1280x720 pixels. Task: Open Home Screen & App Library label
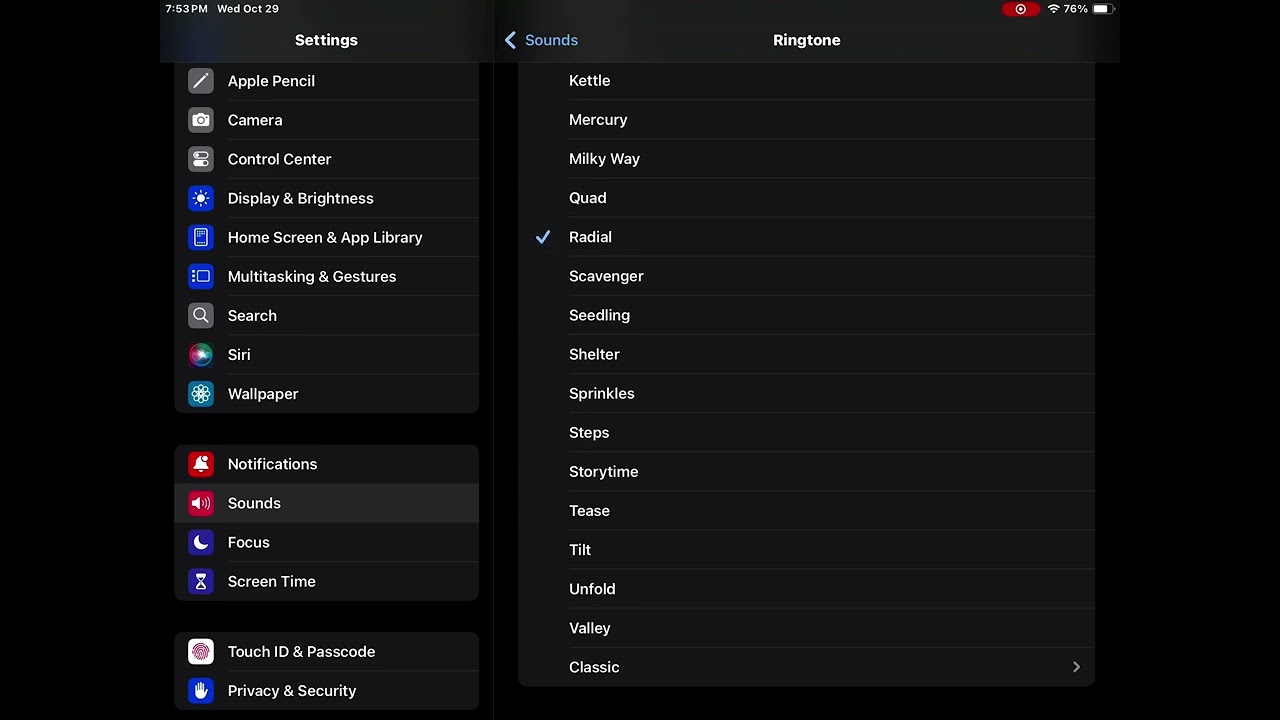click(x=325, y=237)
